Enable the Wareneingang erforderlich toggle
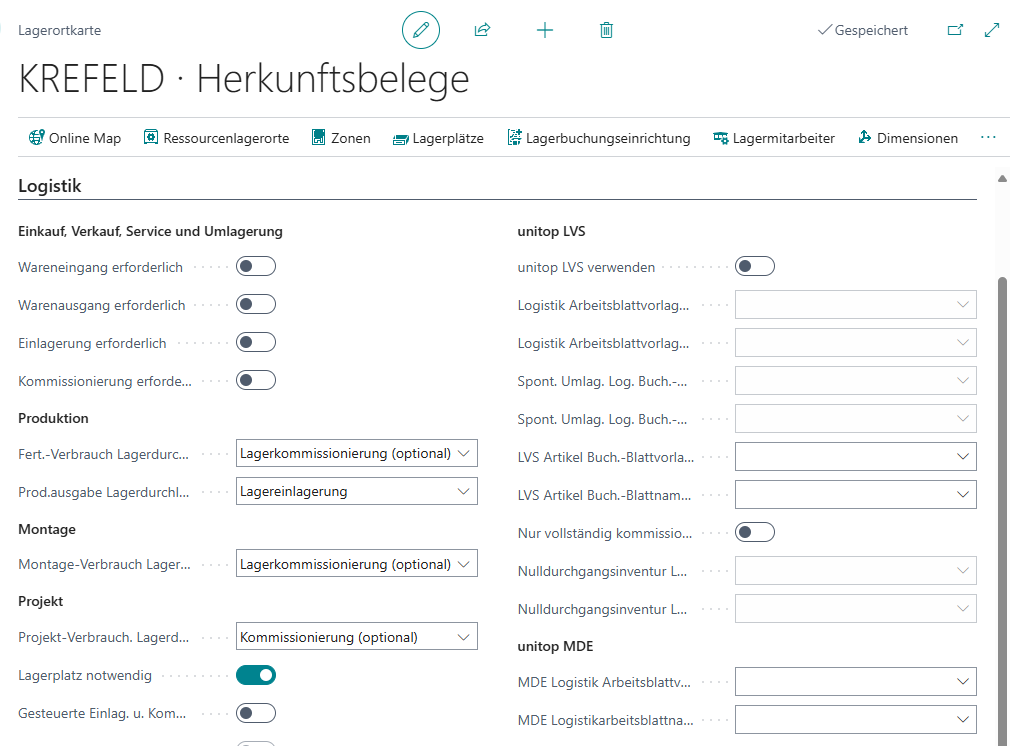Screen dimensions: 1015x746 (256, 267)
